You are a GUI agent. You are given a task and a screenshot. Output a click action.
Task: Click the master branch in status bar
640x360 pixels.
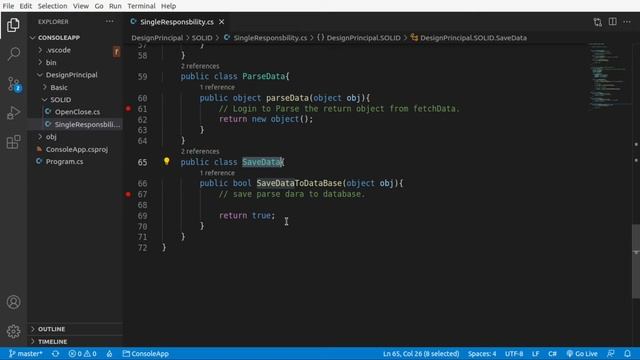[x=25, y=353]
